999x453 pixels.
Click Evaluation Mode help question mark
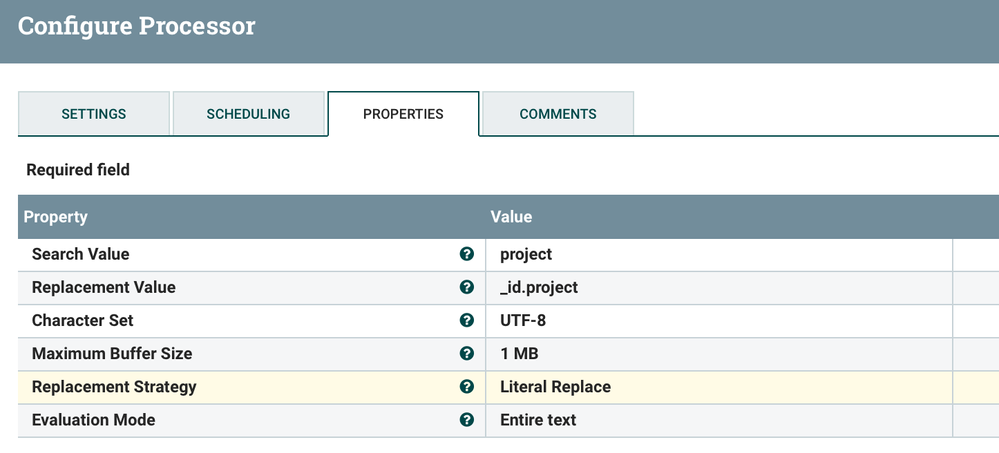pyautogui.click(x=466, y=420)
